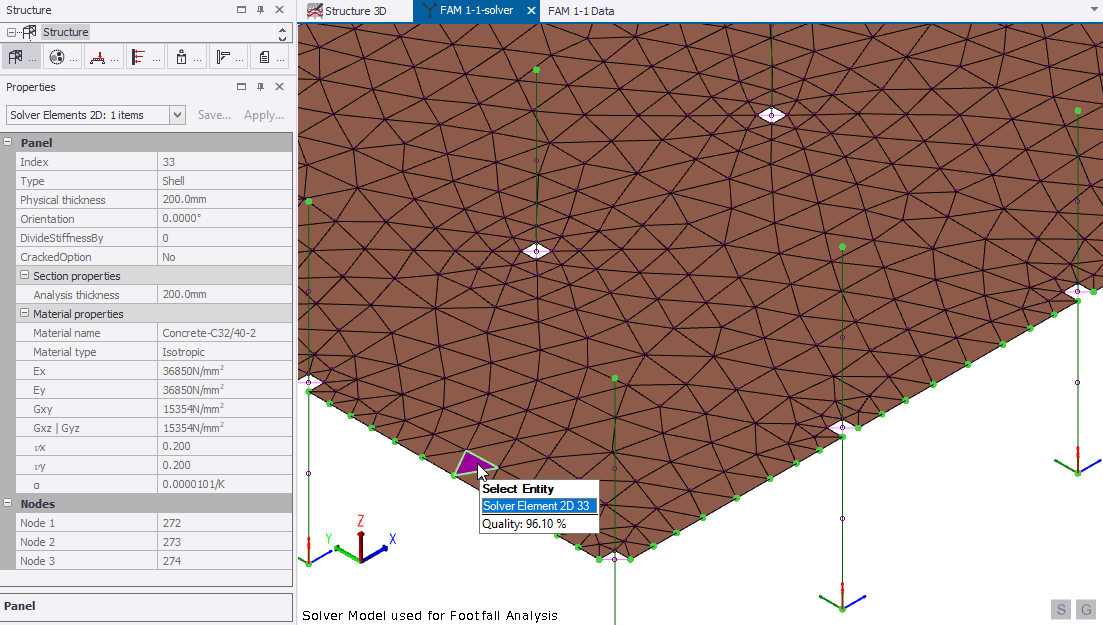Open the sections tool with the circle icon
1103x625 pixels.
[57, 57]
